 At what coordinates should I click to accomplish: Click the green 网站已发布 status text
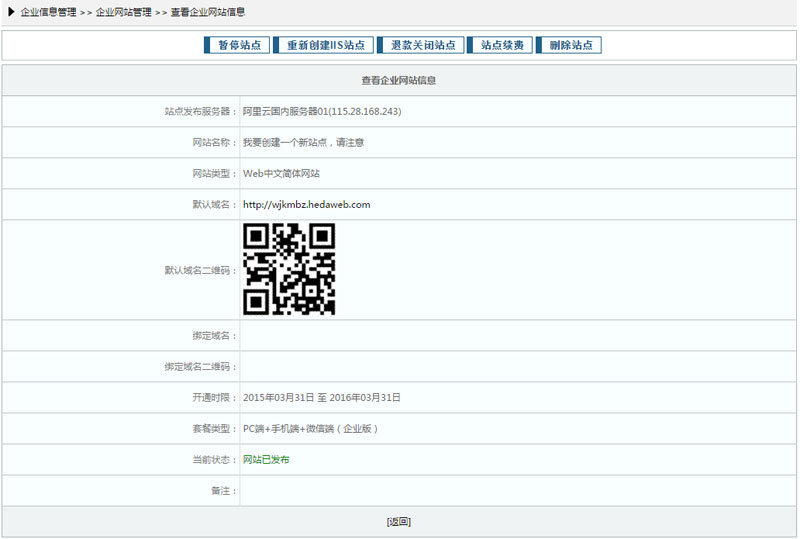coord(267,460)
